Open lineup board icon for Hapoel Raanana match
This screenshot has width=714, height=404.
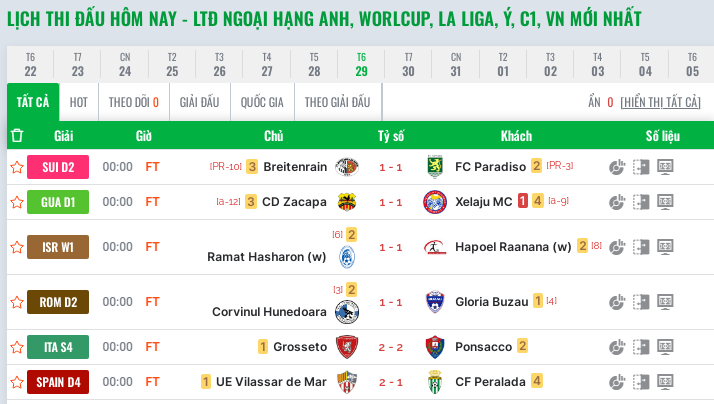[641, 247]
